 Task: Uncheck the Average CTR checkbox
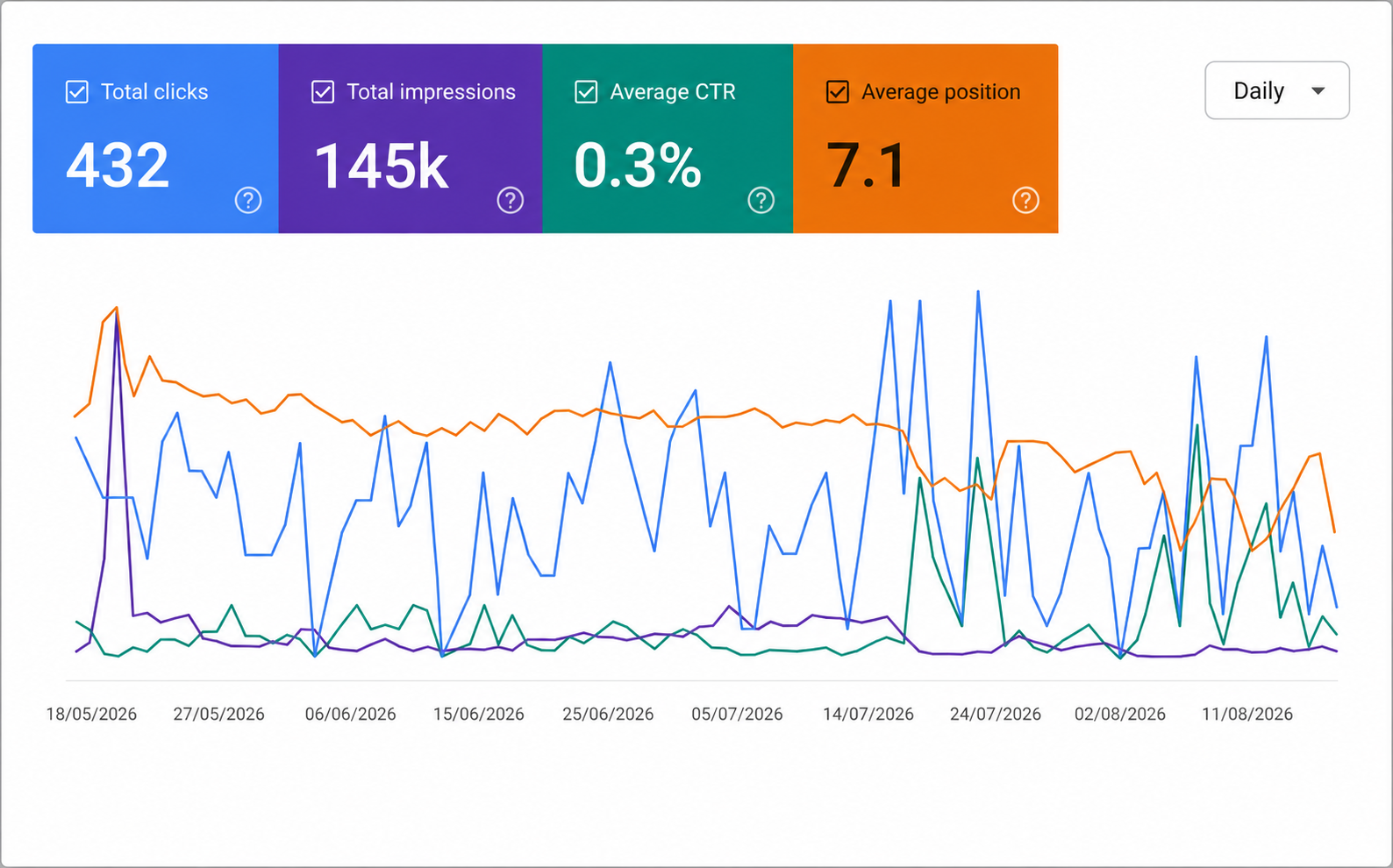pos(586,92)
